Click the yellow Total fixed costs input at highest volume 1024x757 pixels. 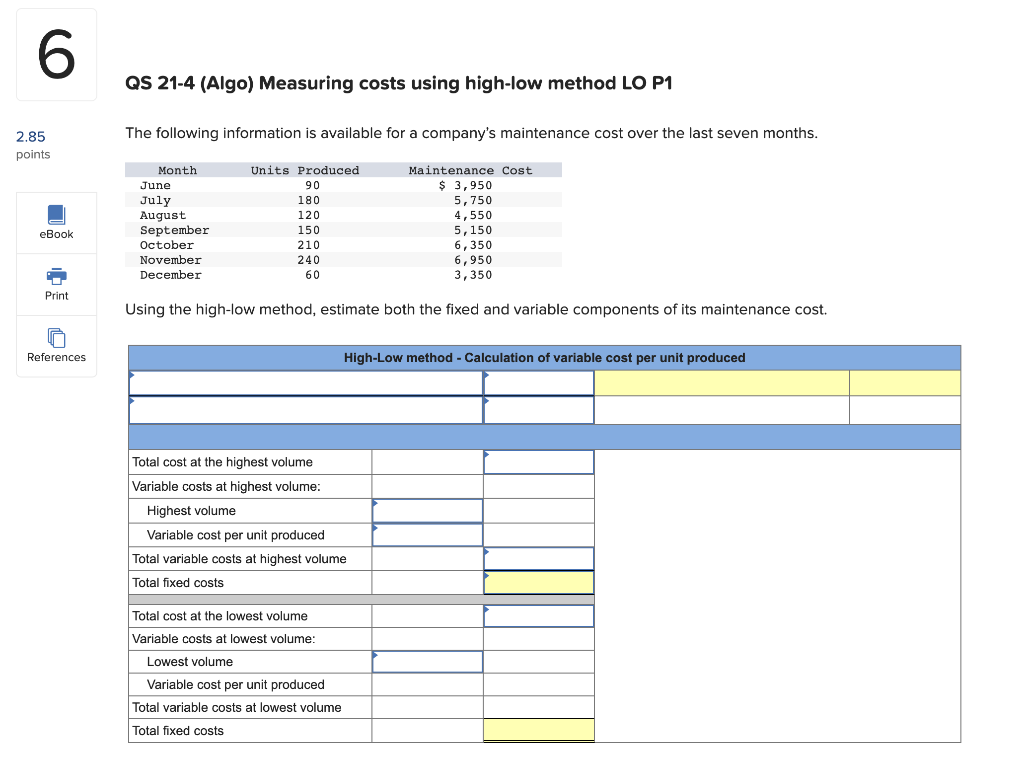pos(538,582)
